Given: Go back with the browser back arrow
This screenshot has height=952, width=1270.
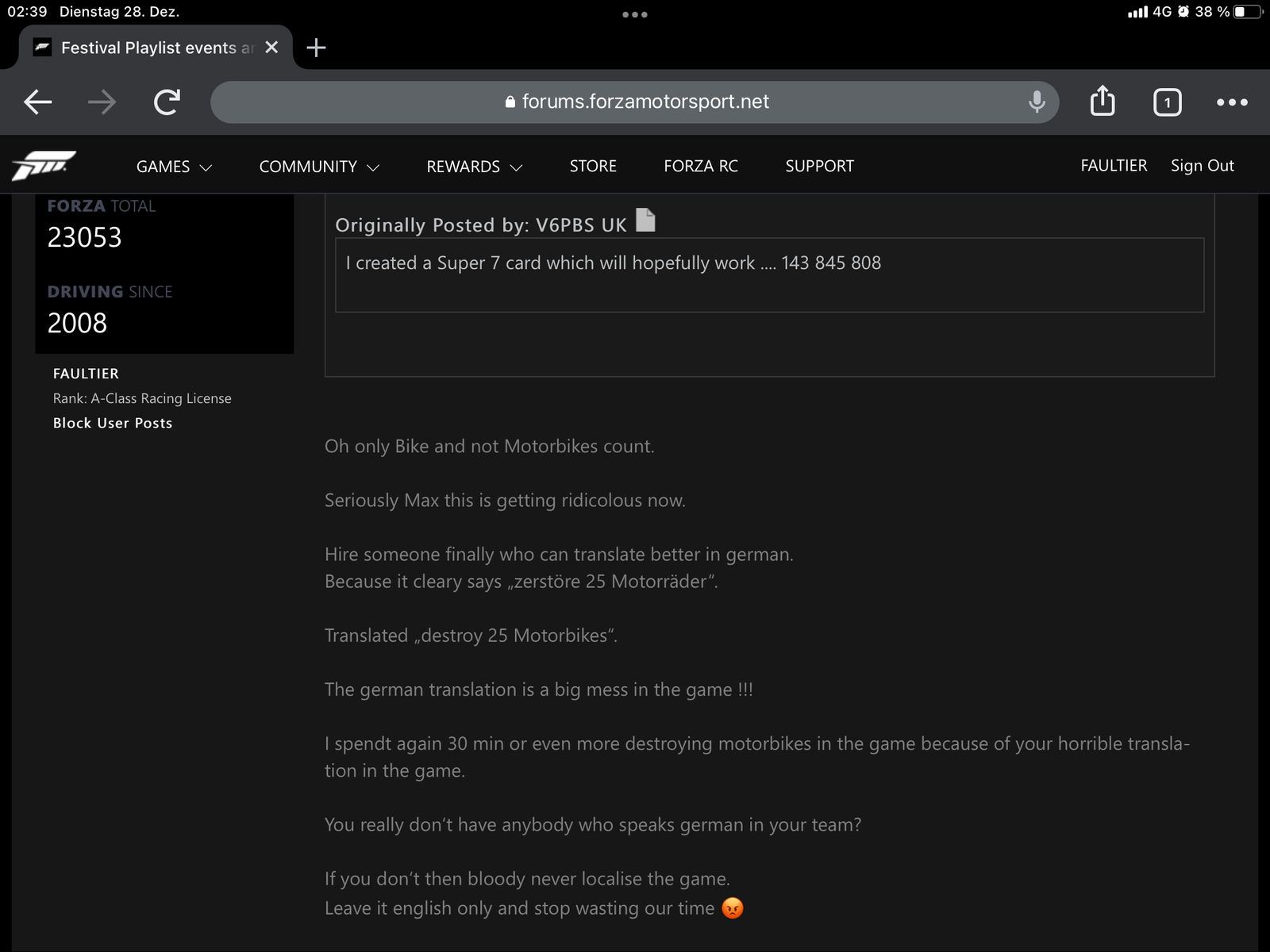Looking at the screenshot, I should (x=37, y=102).
